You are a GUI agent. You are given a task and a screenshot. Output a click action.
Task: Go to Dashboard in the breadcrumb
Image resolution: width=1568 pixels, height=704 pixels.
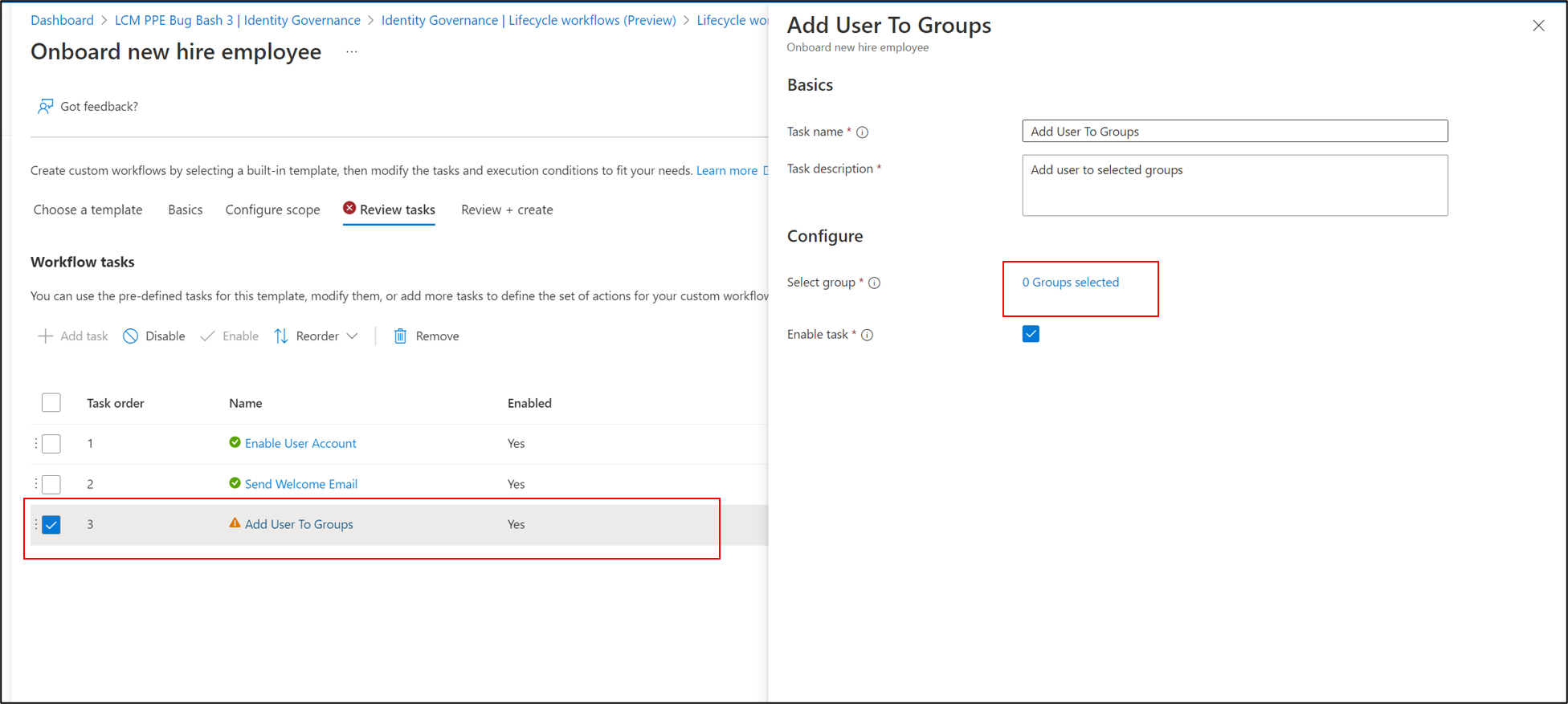[62, 20]
